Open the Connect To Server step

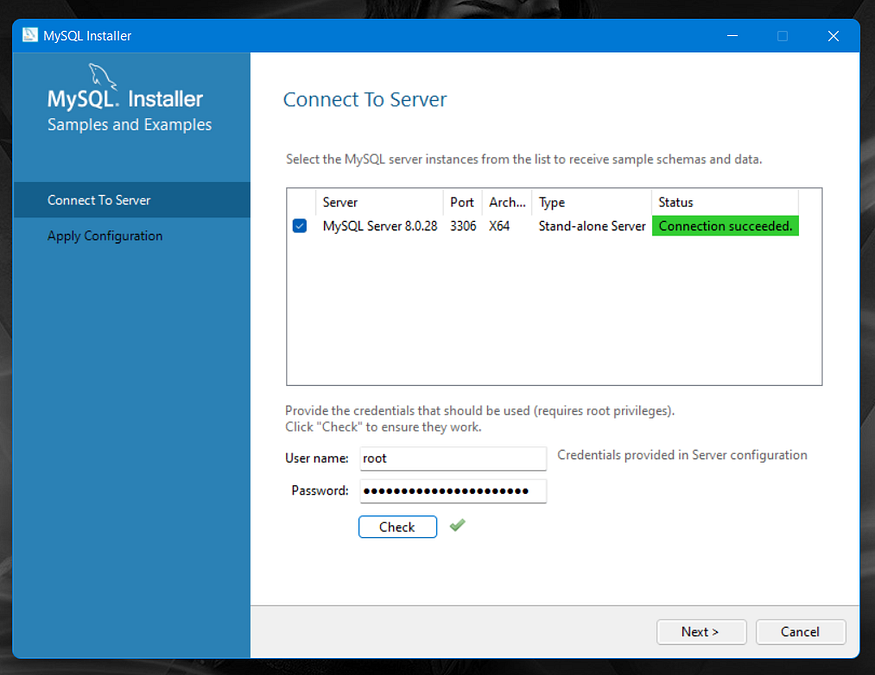pos(132,200)
